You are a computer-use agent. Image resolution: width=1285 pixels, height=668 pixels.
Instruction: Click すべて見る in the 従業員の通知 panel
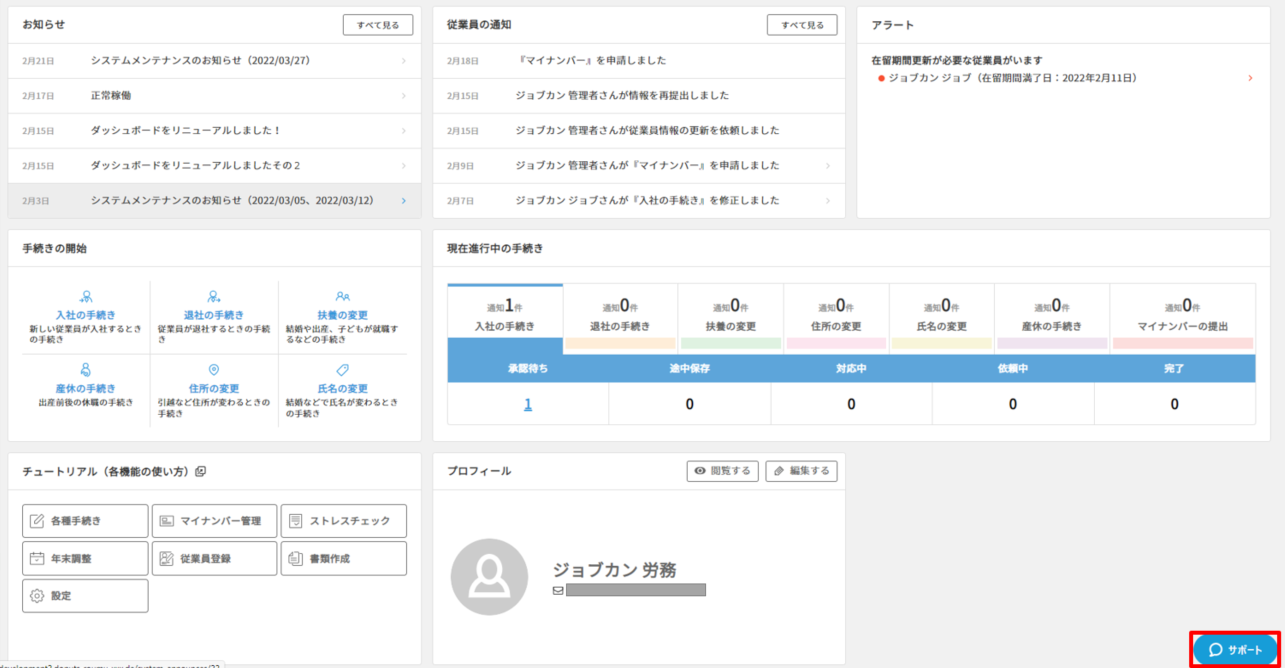802,25
